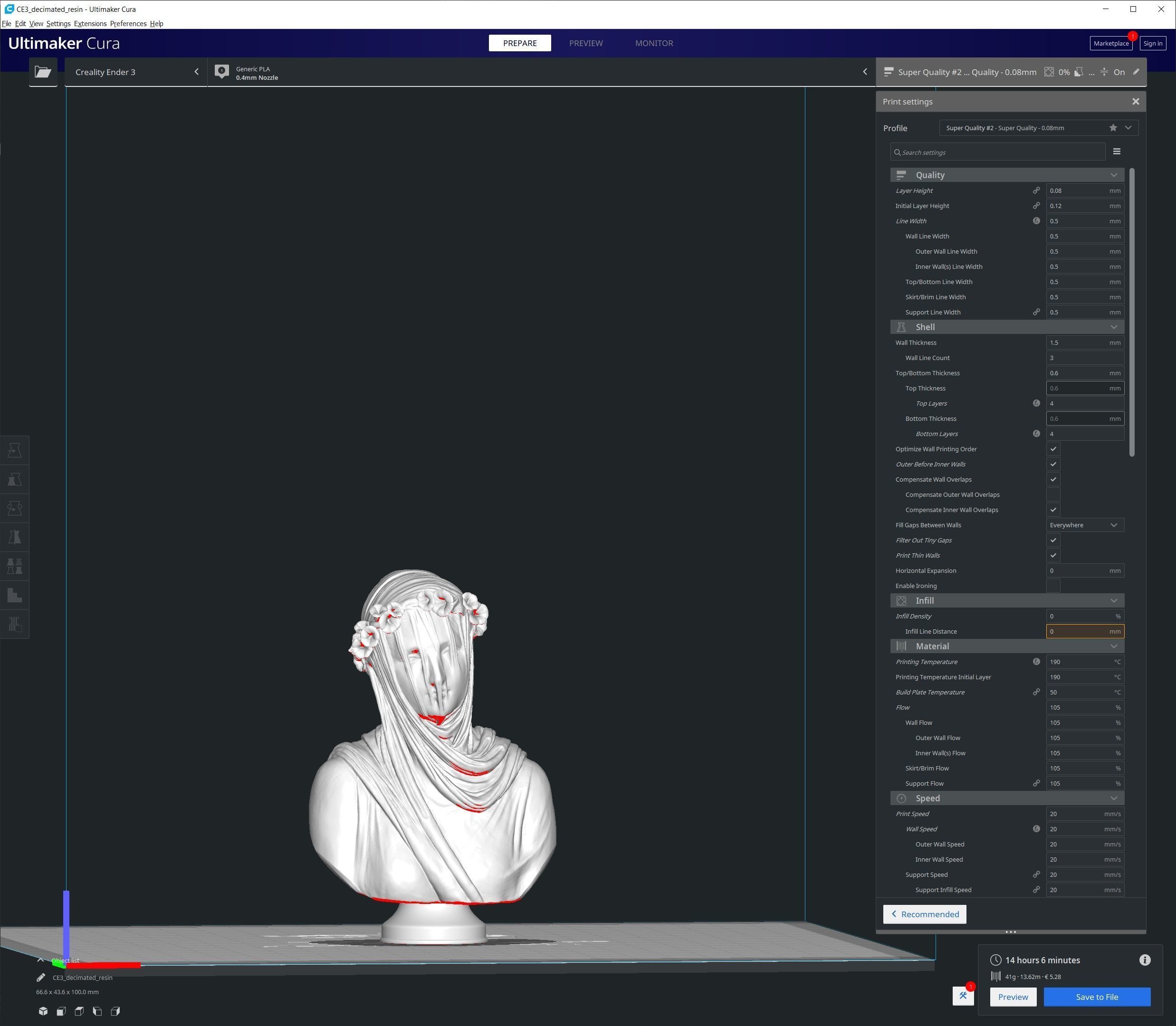Enable Ironing checkbox
1176x1026 pixels.
1053,586
